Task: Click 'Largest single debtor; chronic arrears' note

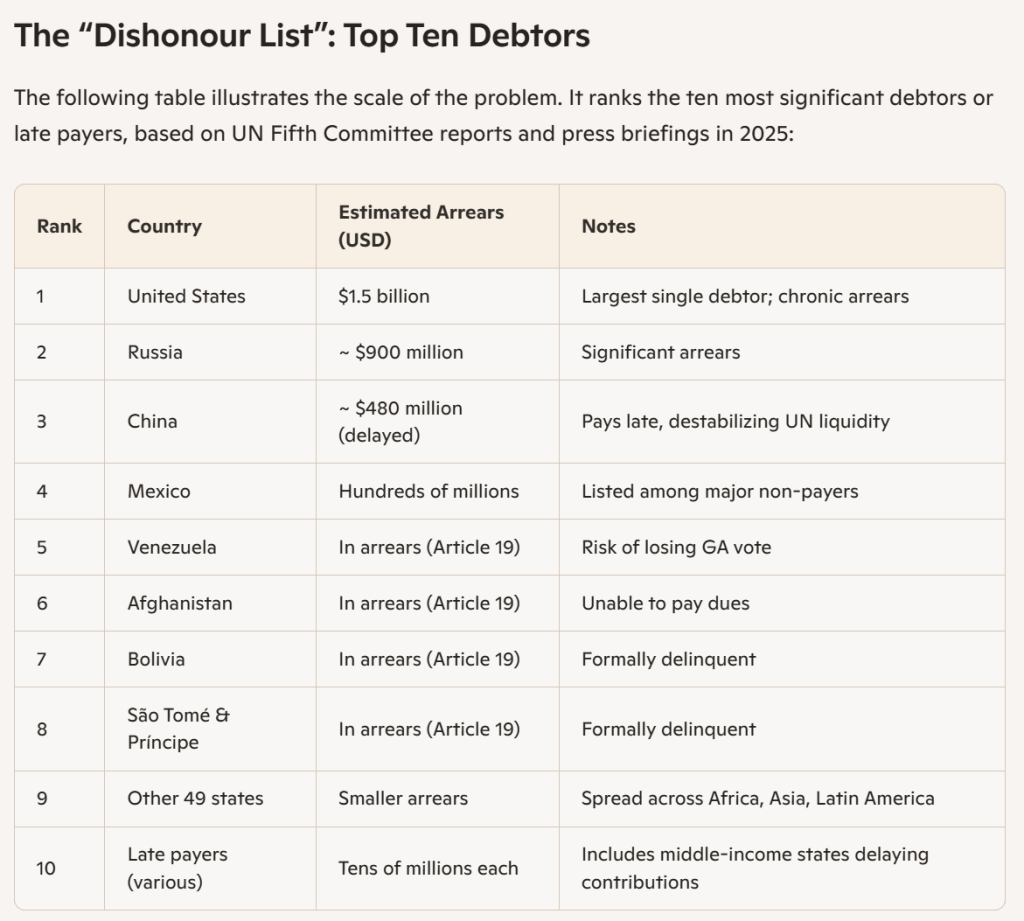Action: click(x=745, y=297)
